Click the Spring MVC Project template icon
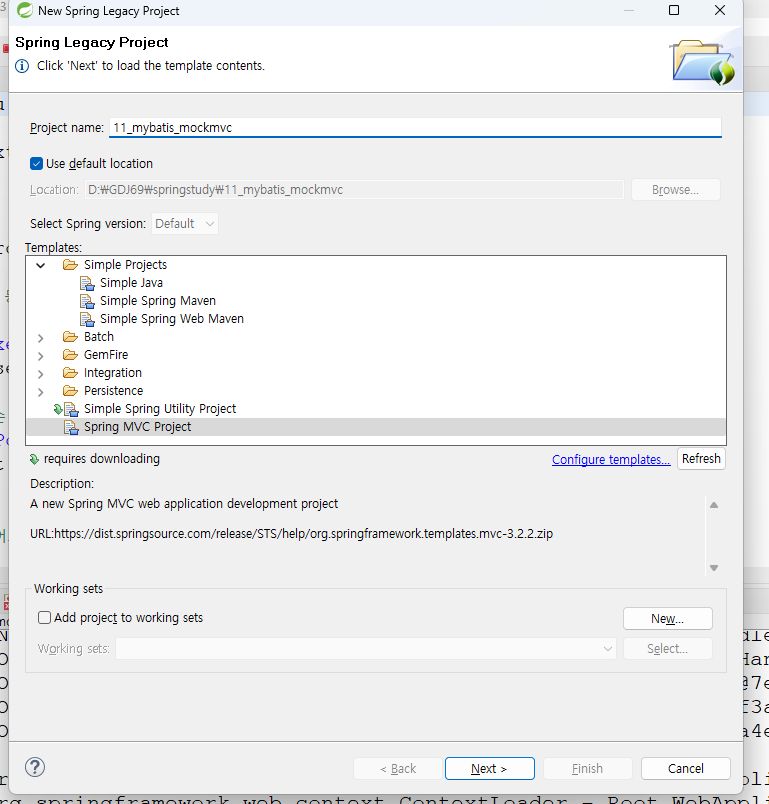The width and height of the screenshot is (769, 804). point(71,427)
